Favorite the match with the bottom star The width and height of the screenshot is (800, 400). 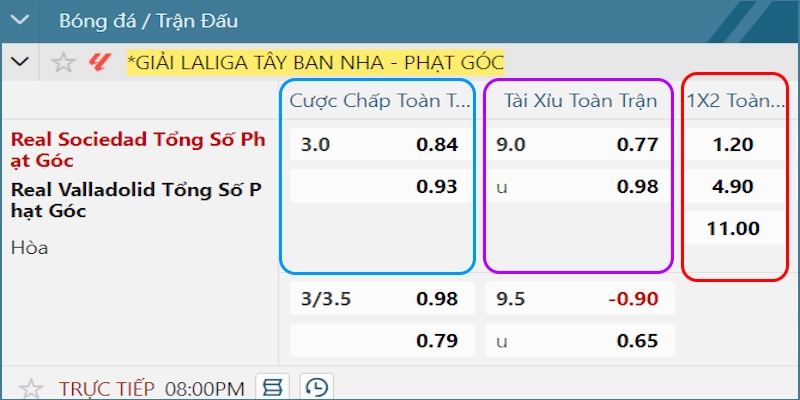pyautogui.click(x=31, y=389)
